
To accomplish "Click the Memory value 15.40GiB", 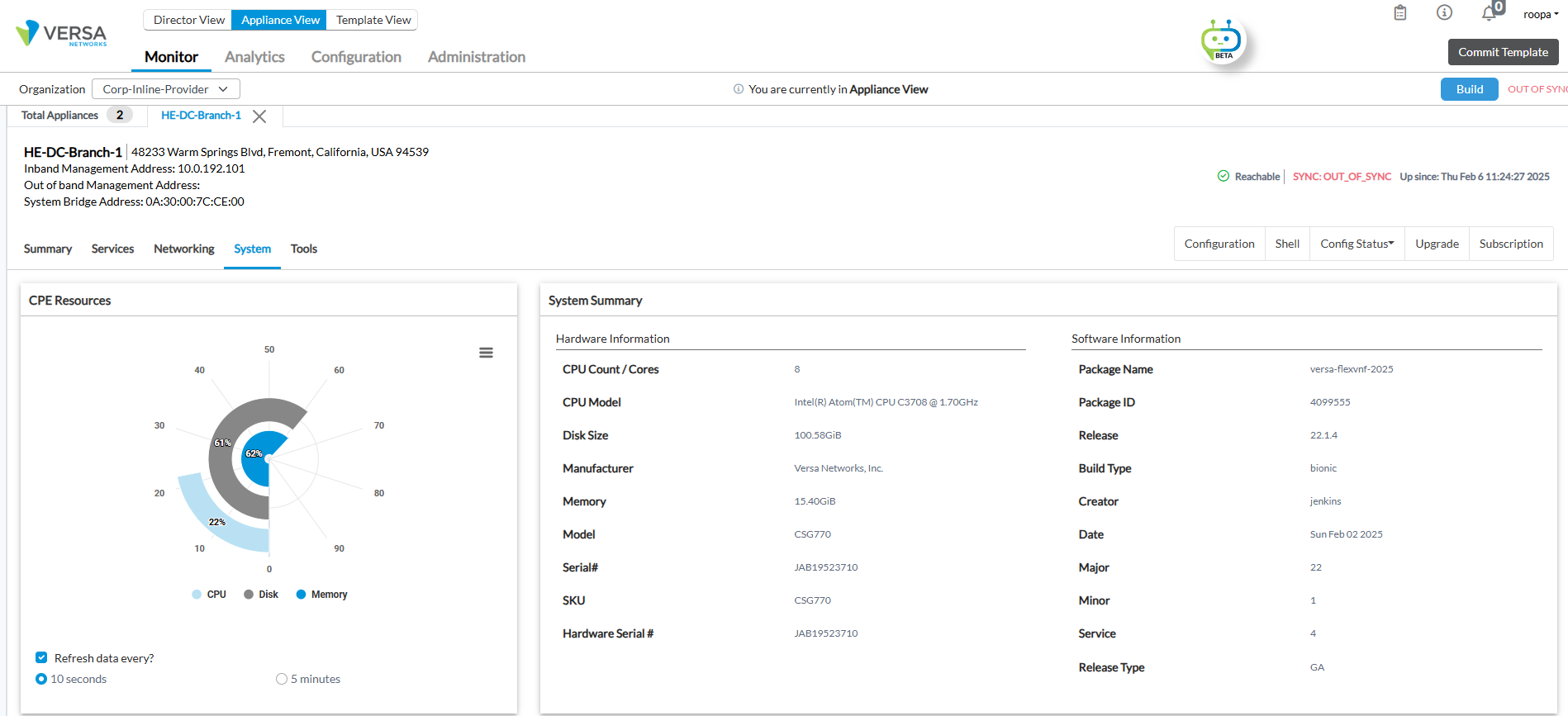I will [x=815, y=501].
